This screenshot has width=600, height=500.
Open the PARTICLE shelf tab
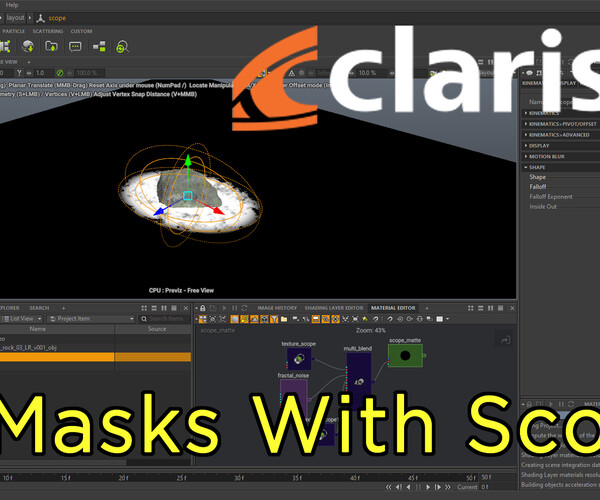(x=13, y=31)
